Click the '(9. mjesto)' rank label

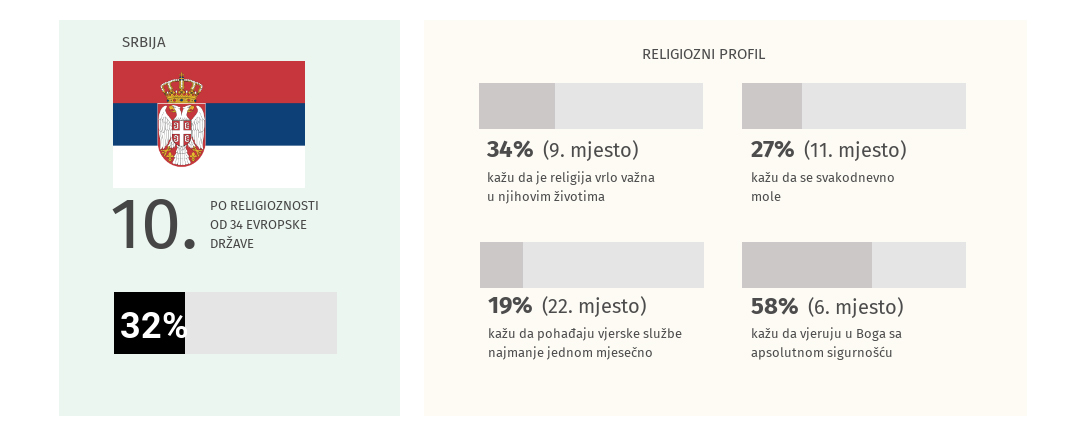590,150
